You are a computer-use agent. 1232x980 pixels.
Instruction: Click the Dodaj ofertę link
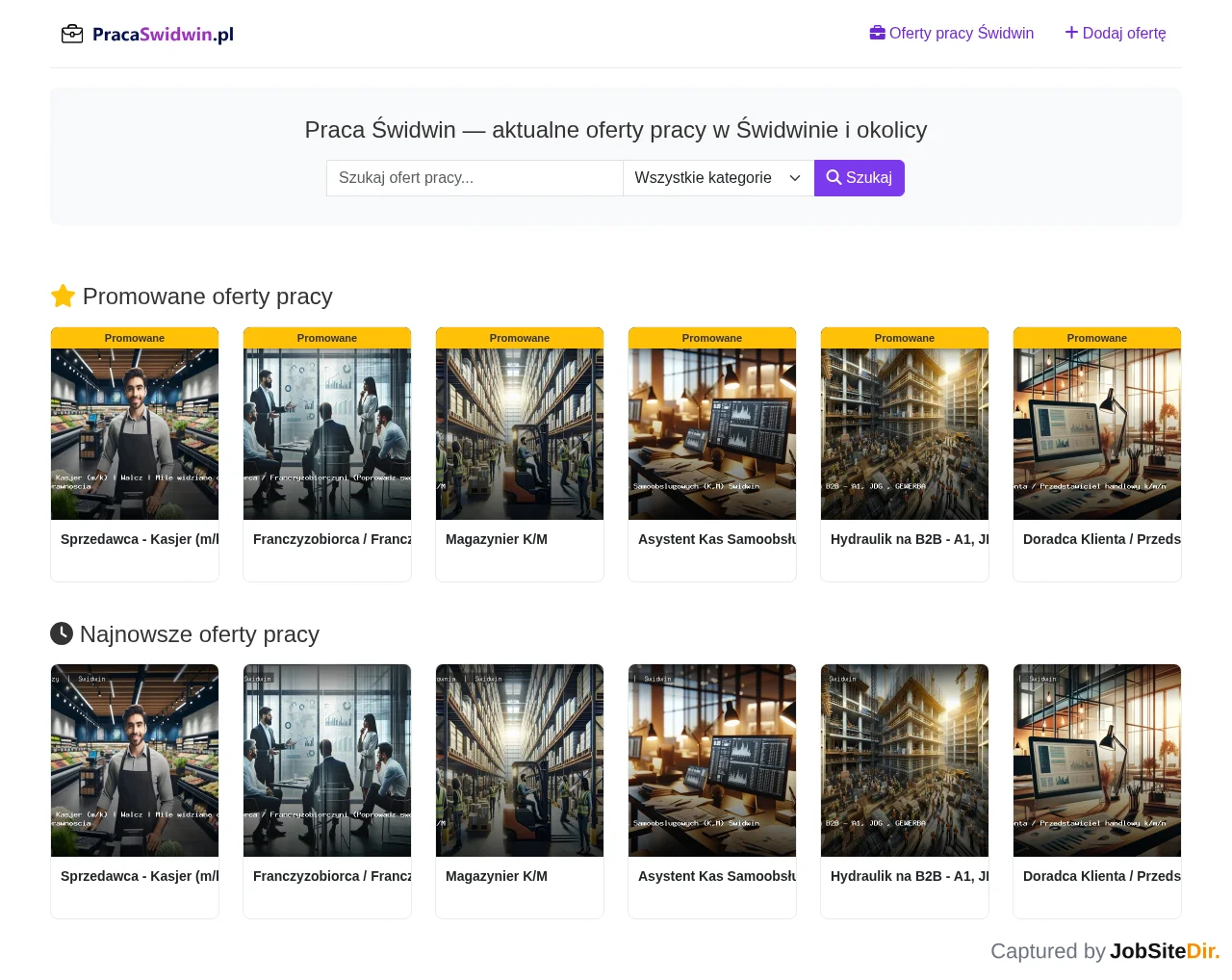[1116, 34]
